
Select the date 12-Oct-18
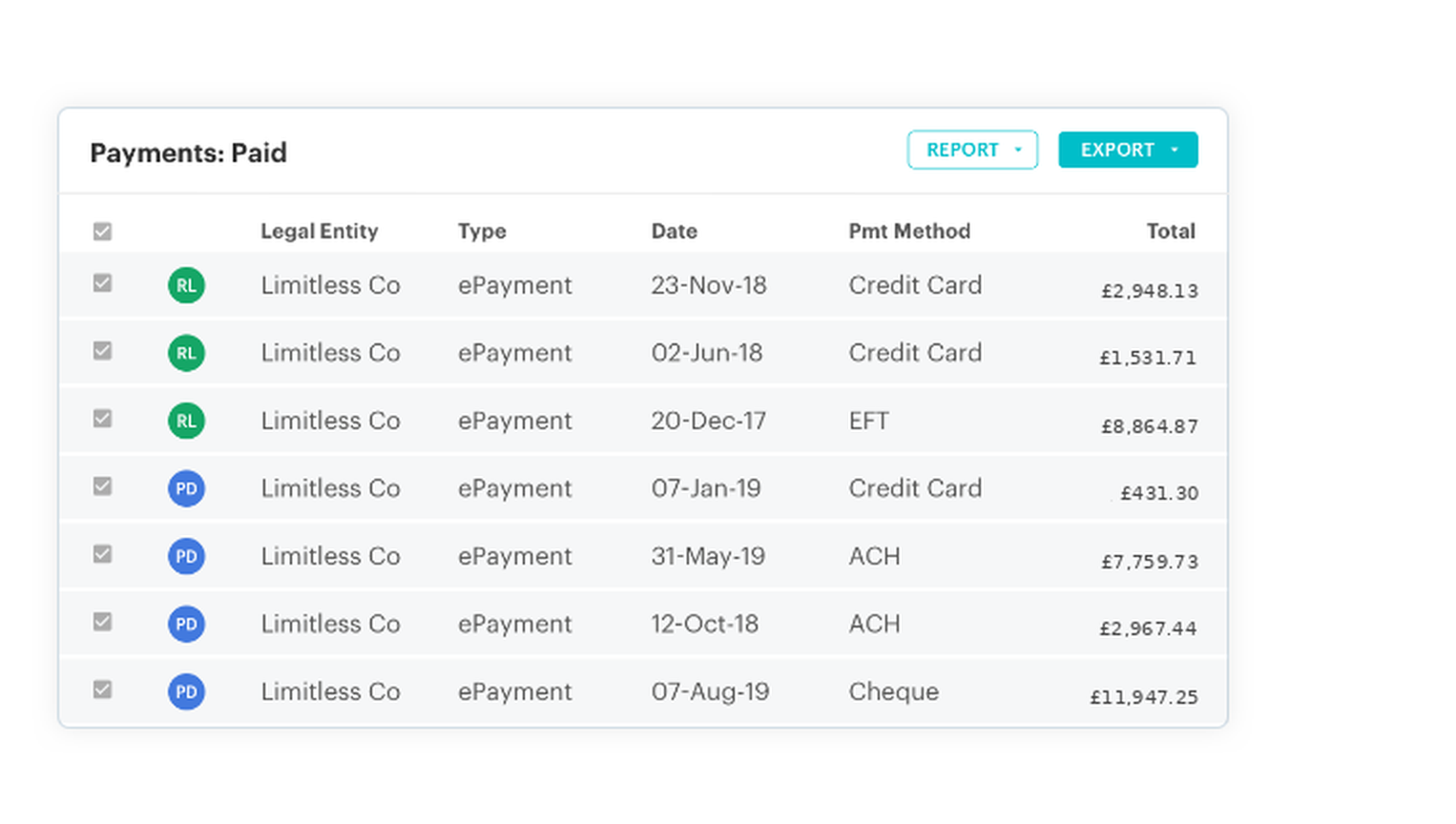tap(705, 624)
